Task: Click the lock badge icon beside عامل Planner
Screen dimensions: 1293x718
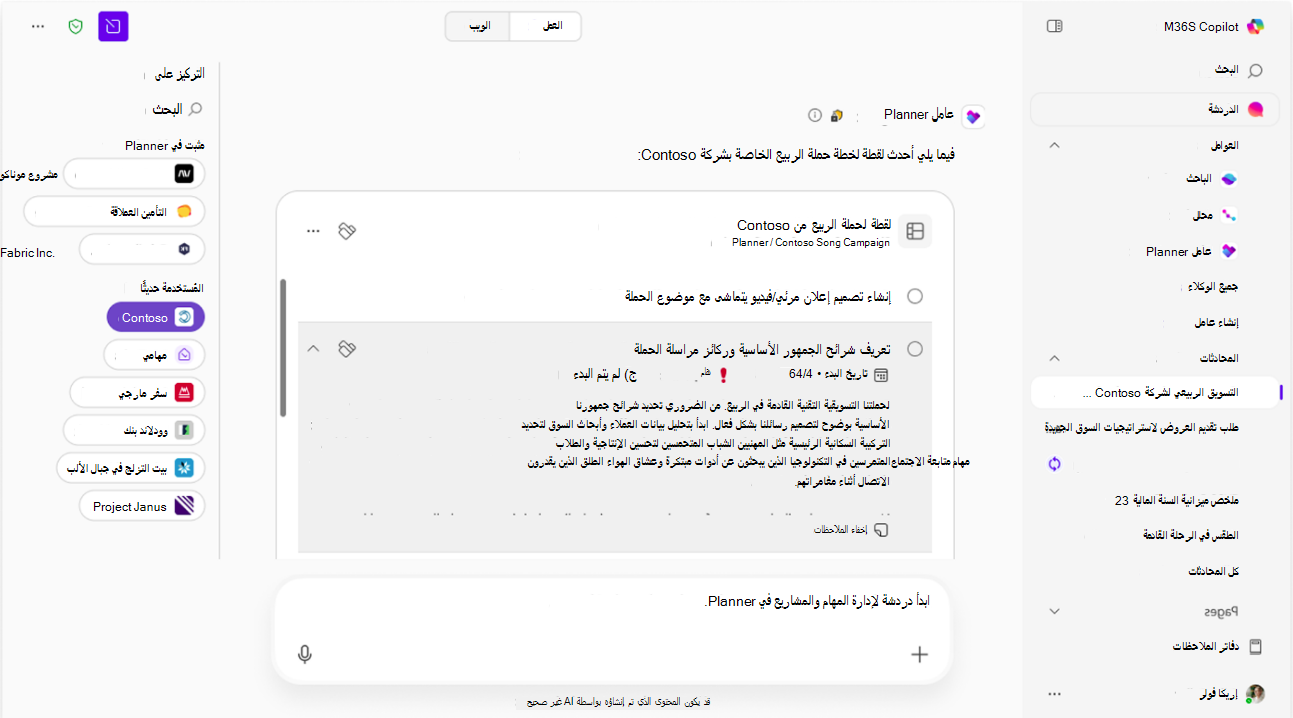Action: 837,116
